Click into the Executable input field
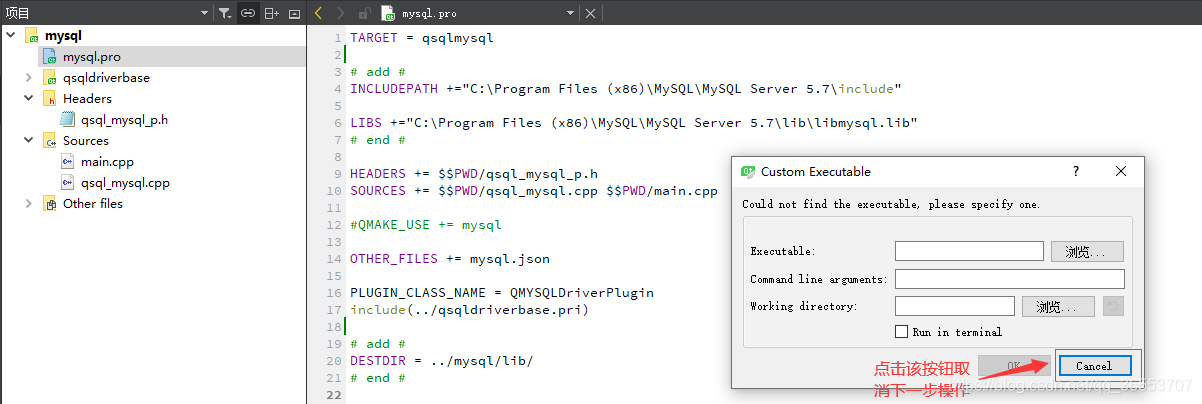1202x404 pixels. click(969, 251)
